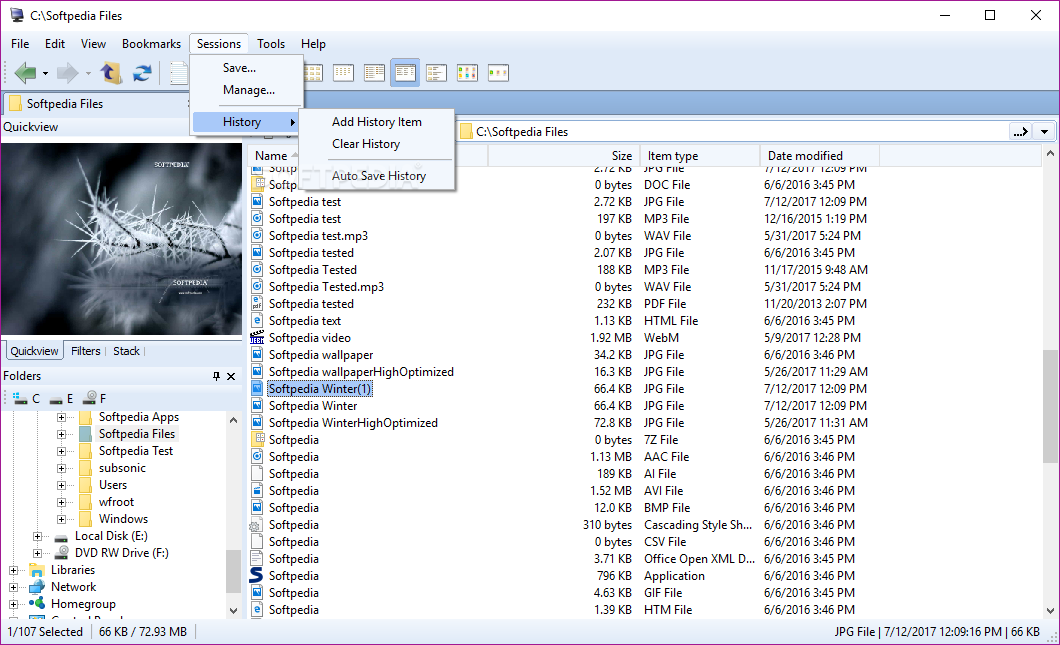The image size is (1060, 645).
Task: Click the 7Z archive file icon
Action: [257, 439]
